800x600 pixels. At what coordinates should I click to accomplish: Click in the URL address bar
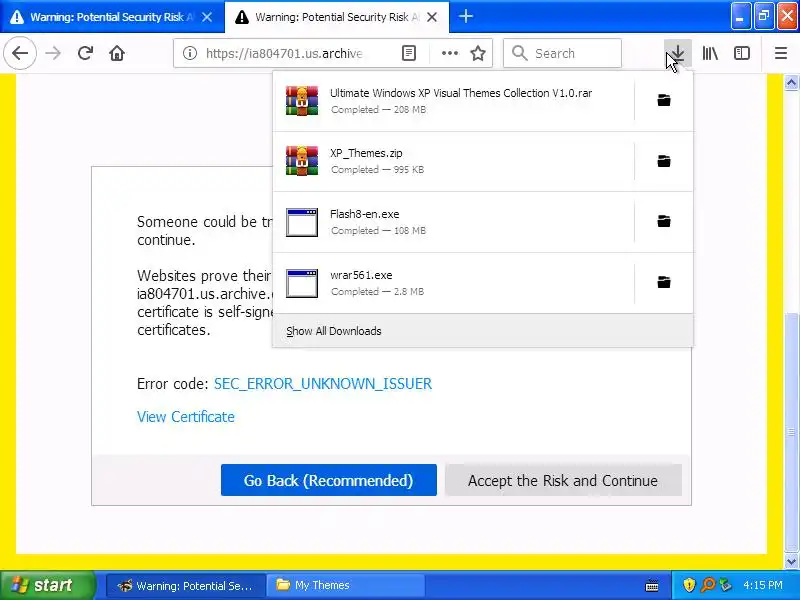tap(284, 53)
